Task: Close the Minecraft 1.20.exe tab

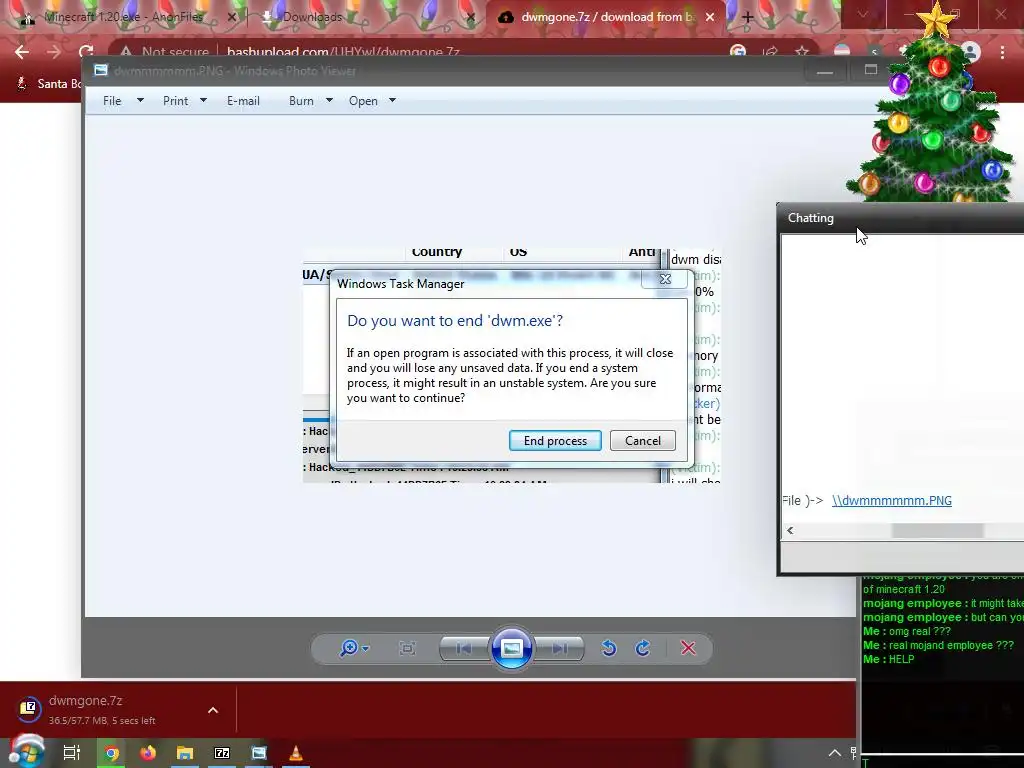Action: click(x=231, y=18)
